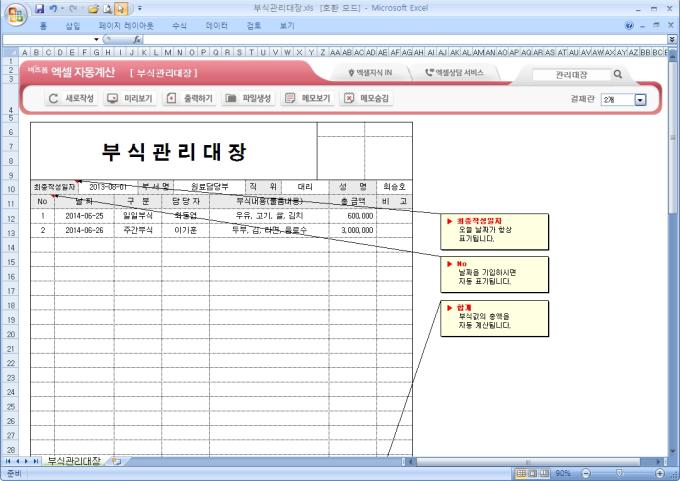The image size is (680, 481).
Task: Click the refresh icon on 새로작성
Action: (53, 98)
